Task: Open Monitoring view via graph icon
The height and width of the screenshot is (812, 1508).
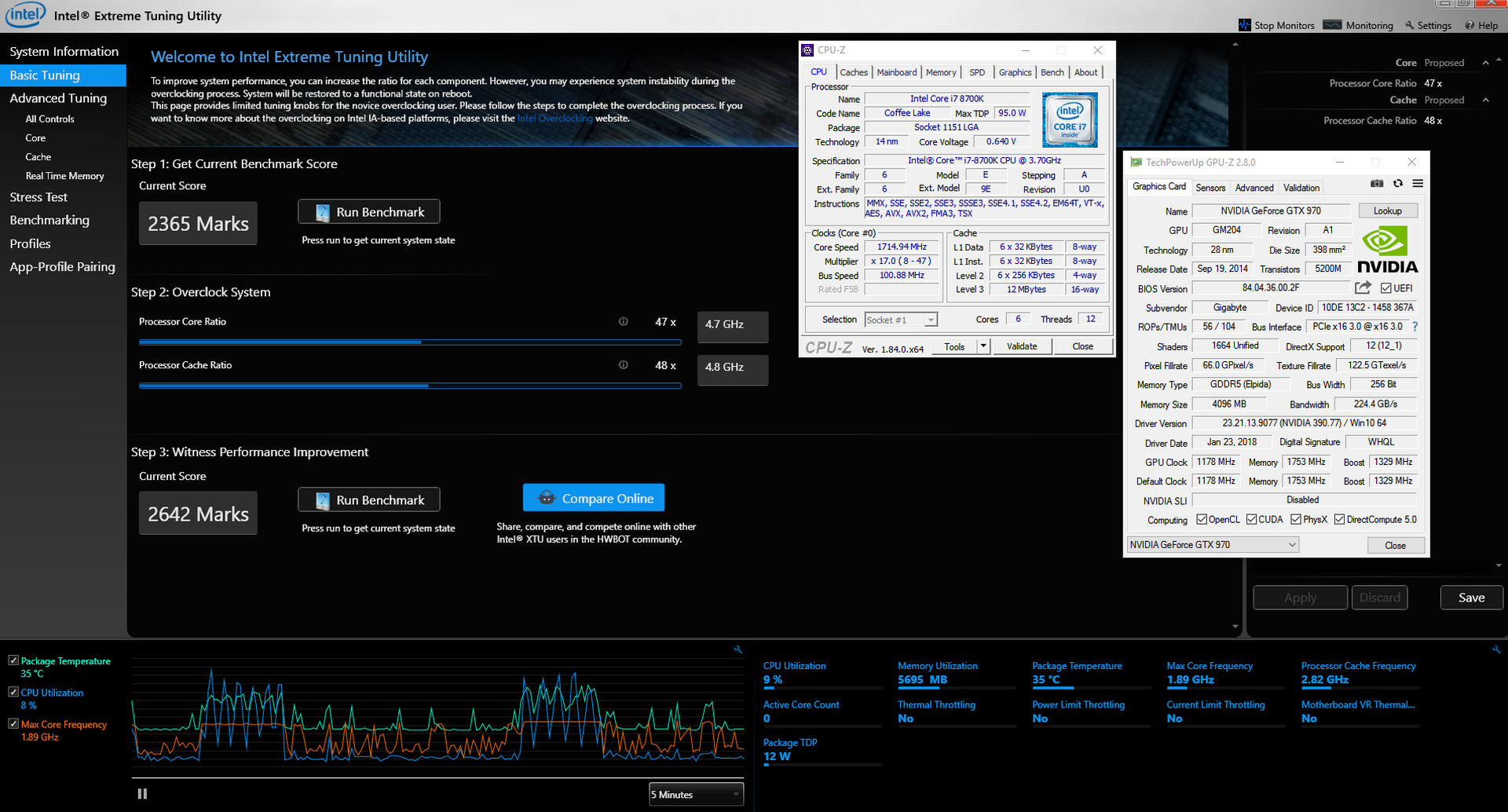Action: 1332,25
